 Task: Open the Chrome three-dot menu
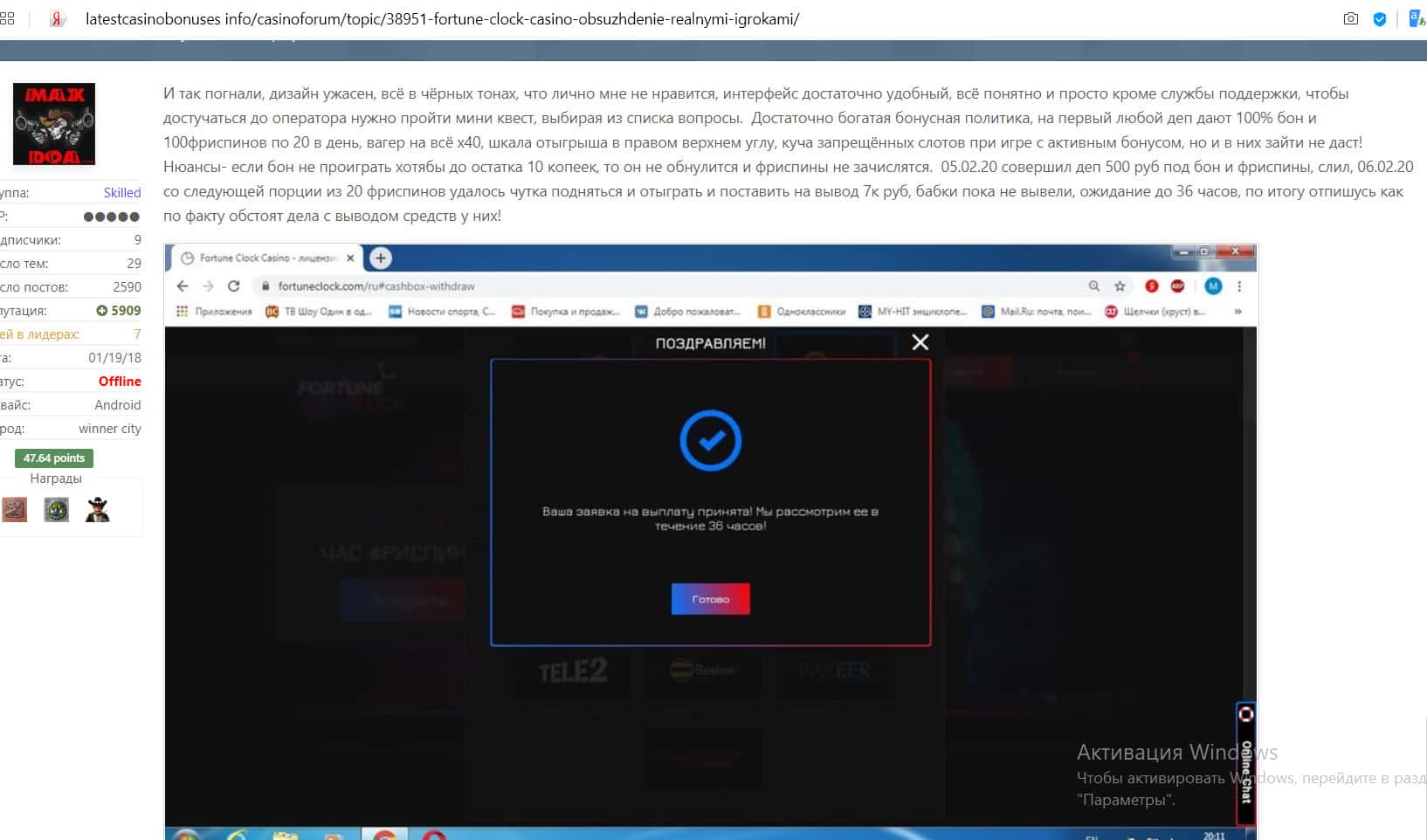1239,286
